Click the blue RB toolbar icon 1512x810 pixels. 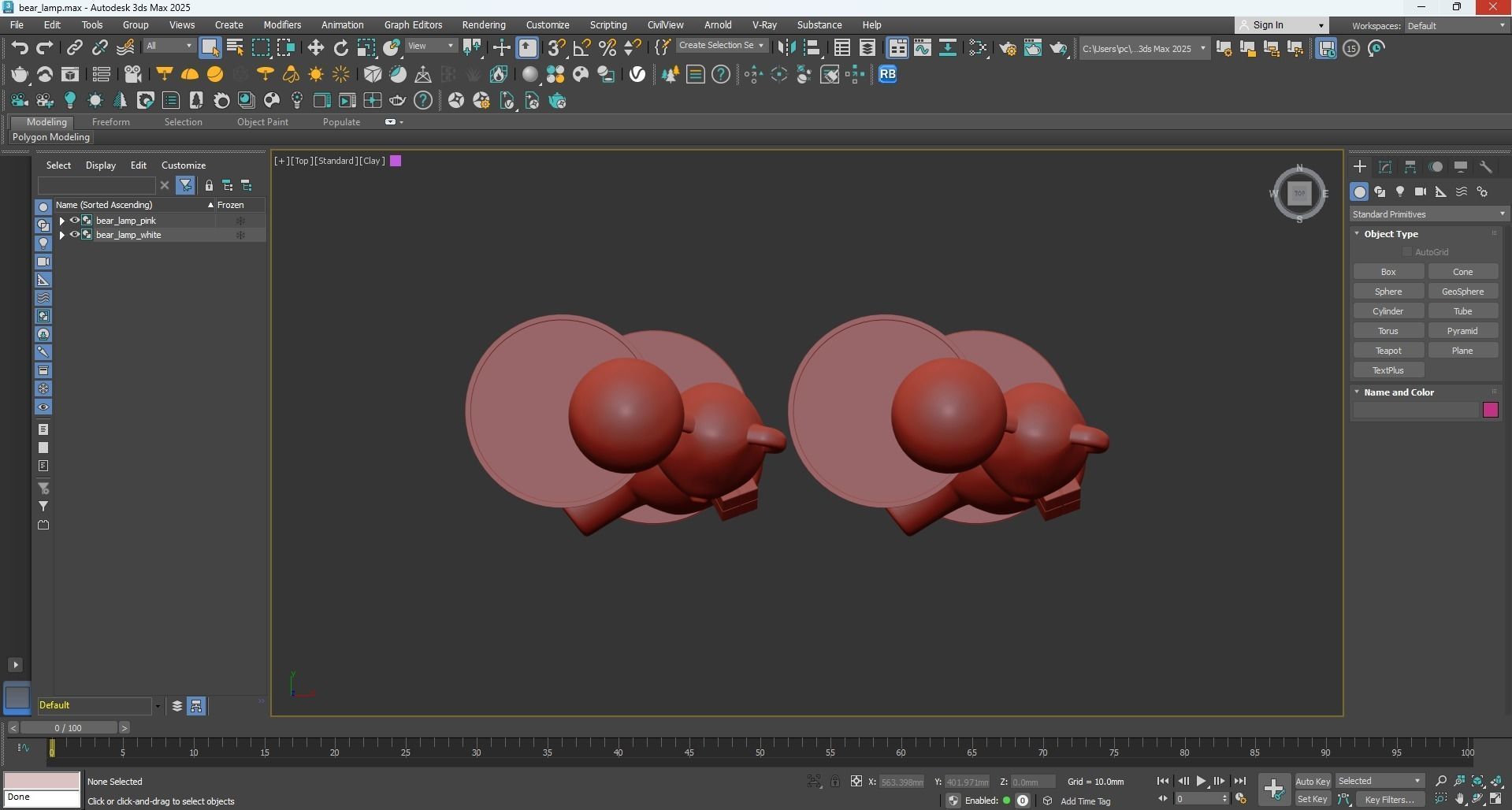(888, 74)
